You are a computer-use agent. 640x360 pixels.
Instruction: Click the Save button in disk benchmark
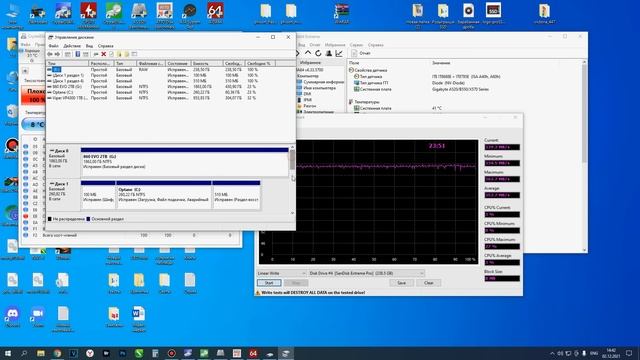point(402,283)
